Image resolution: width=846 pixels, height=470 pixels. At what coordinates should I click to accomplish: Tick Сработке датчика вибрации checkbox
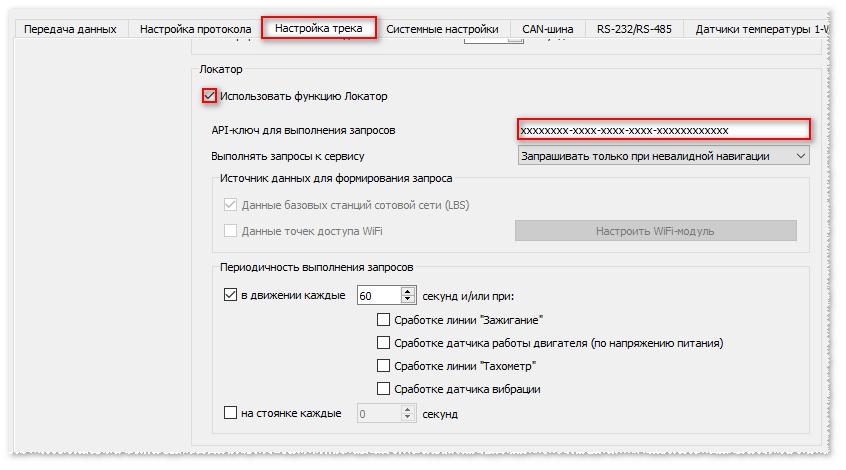tap(383, 389)
